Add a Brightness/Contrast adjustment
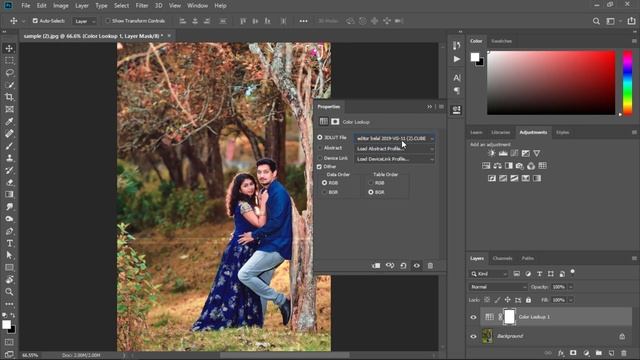The image size is (640, 360). click(491, 153)
